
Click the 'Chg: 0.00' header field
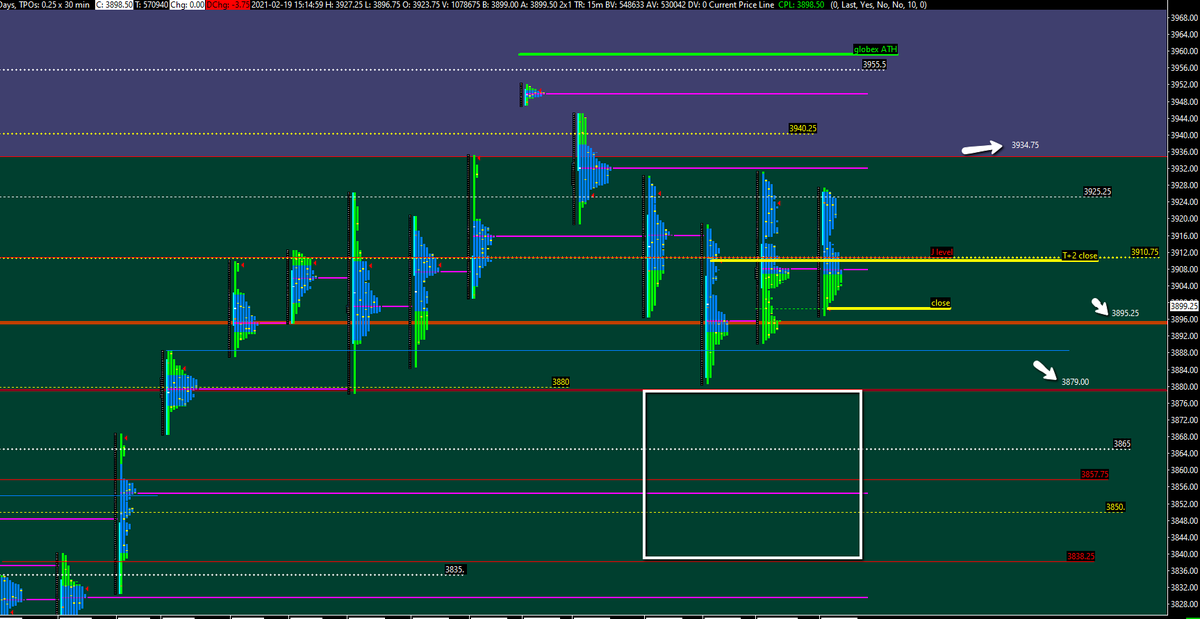point(187,5)
